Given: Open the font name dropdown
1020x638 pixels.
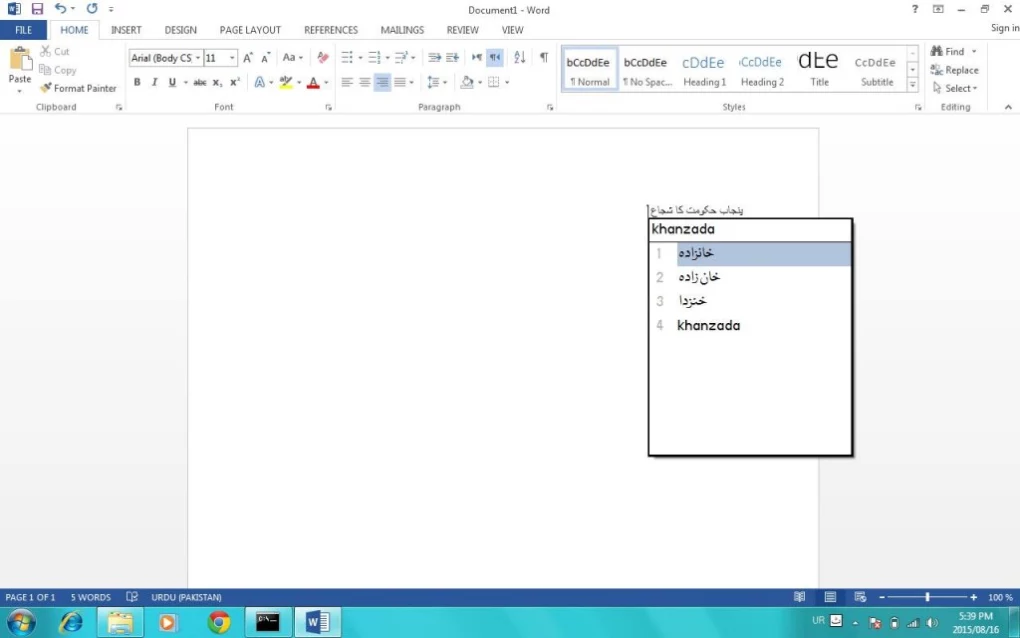Looking at the screenshot, I should pos(198,58).
